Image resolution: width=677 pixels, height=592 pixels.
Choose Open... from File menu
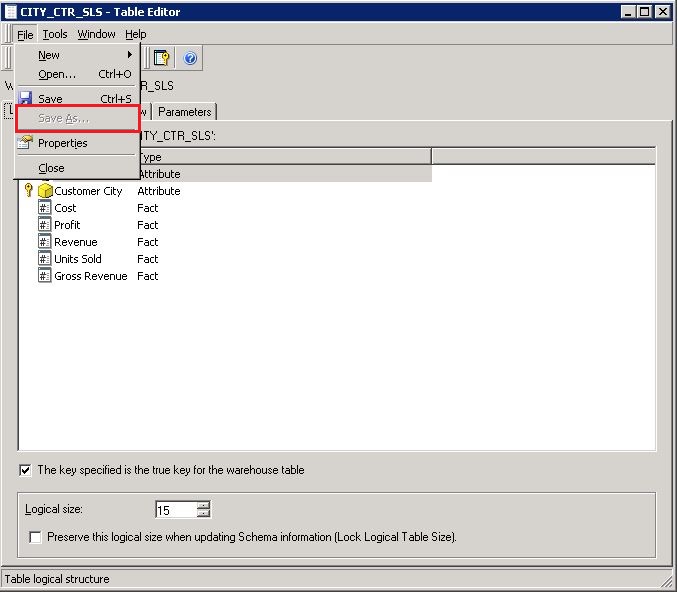click(x=78, y=74)
